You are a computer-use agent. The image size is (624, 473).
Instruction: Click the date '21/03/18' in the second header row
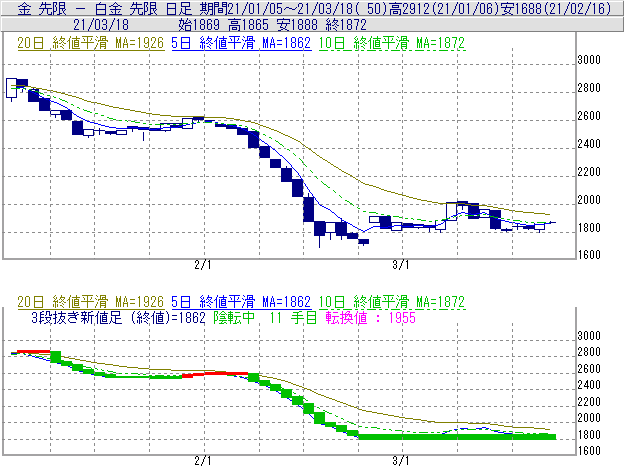pyautogui.click(x=101, y=25)
